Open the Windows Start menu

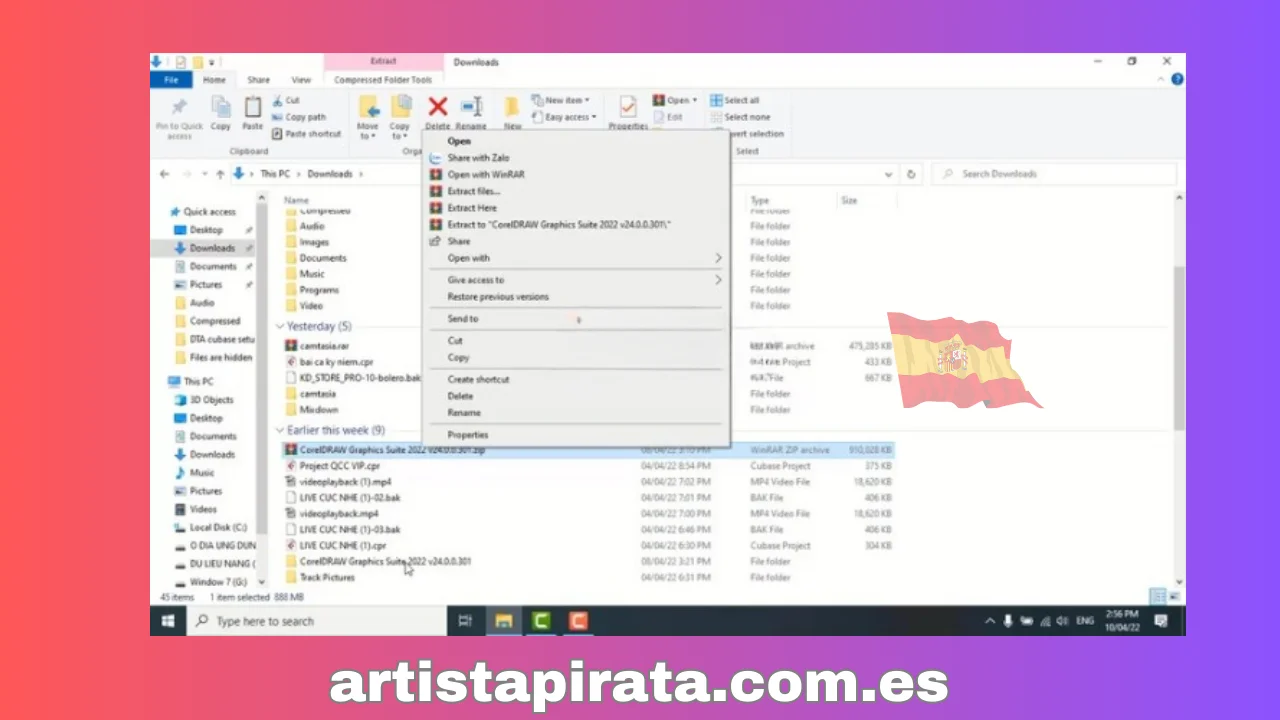(x=168, y=621)
